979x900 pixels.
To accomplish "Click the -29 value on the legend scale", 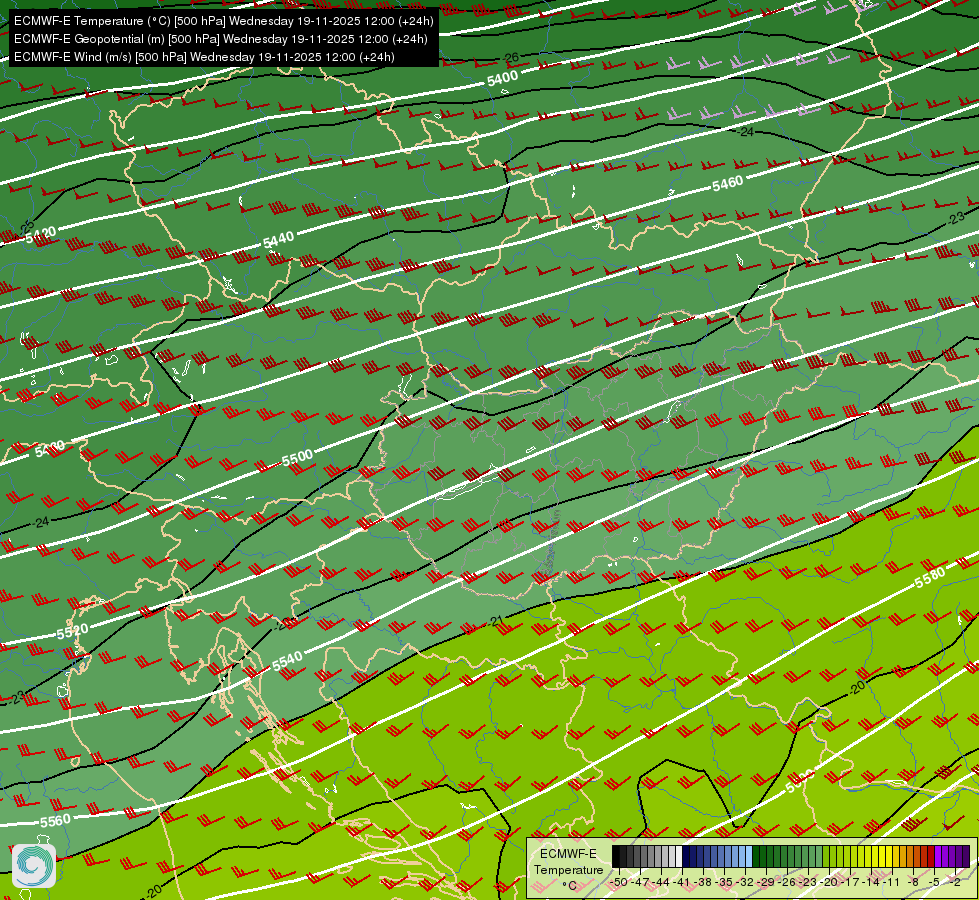I will tap(767, 882).
